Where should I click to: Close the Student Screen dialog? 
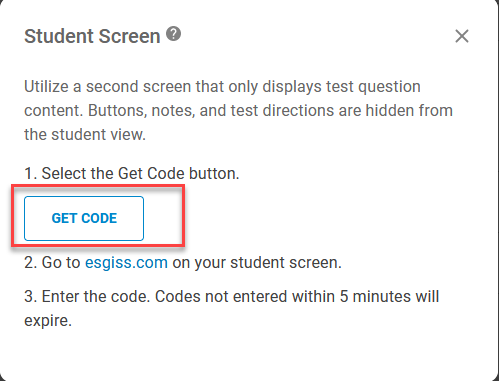point(462,36)
